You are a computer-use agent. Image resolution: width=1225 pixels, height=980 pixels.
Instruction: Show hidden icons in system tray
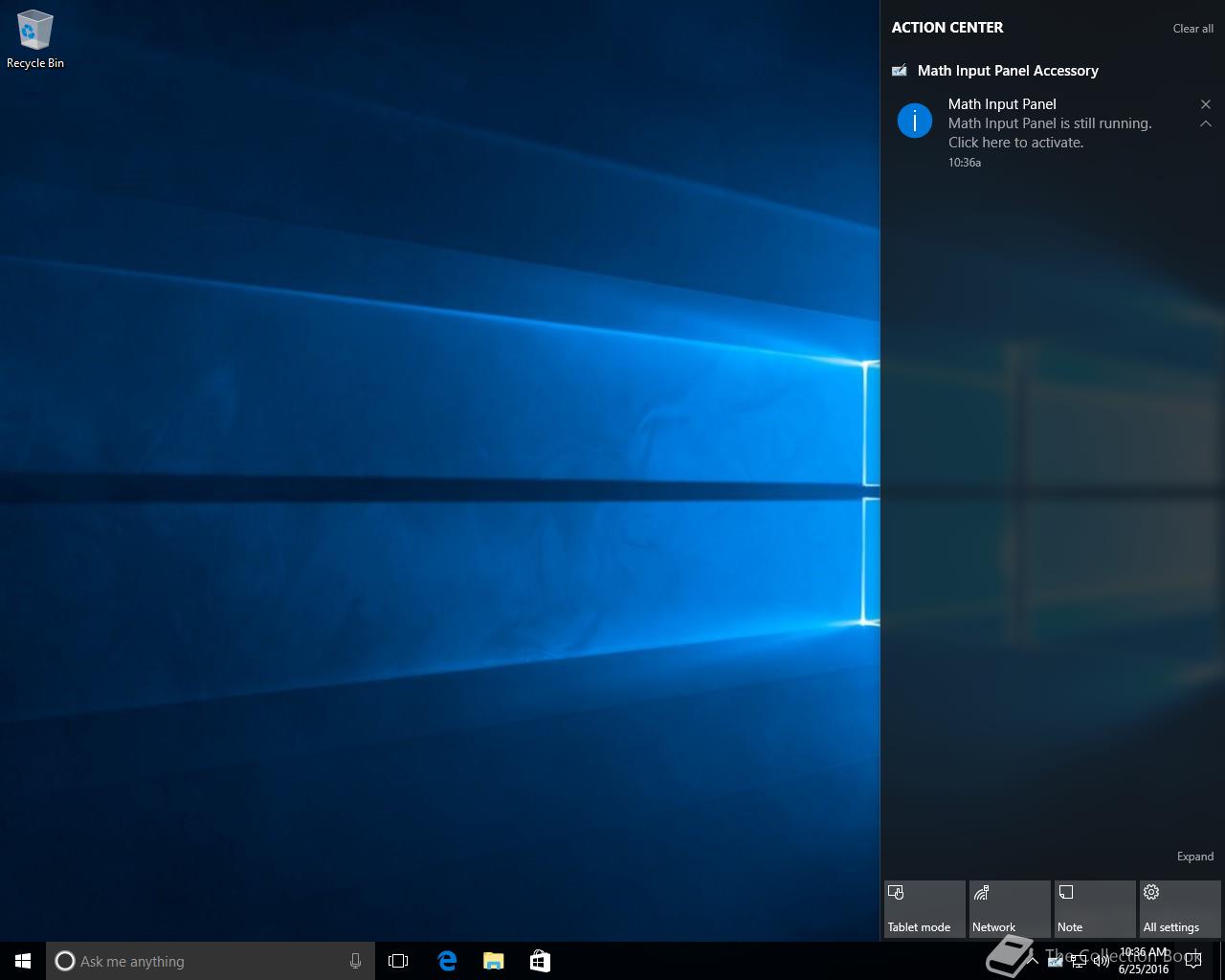point(1033,961)
